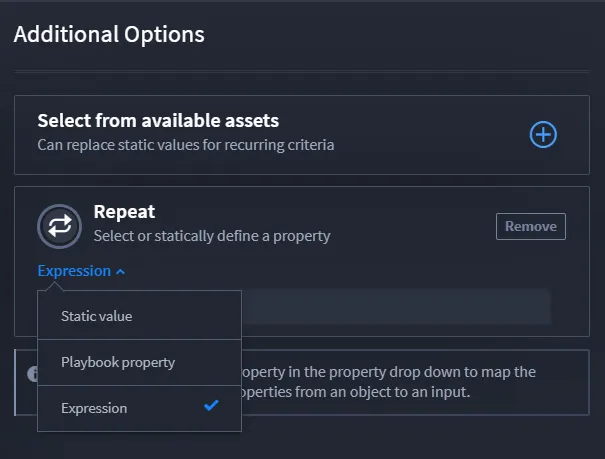Click 'Select or statically define a property' text
Screen dimensions: 605x459
tap(212, 236)
